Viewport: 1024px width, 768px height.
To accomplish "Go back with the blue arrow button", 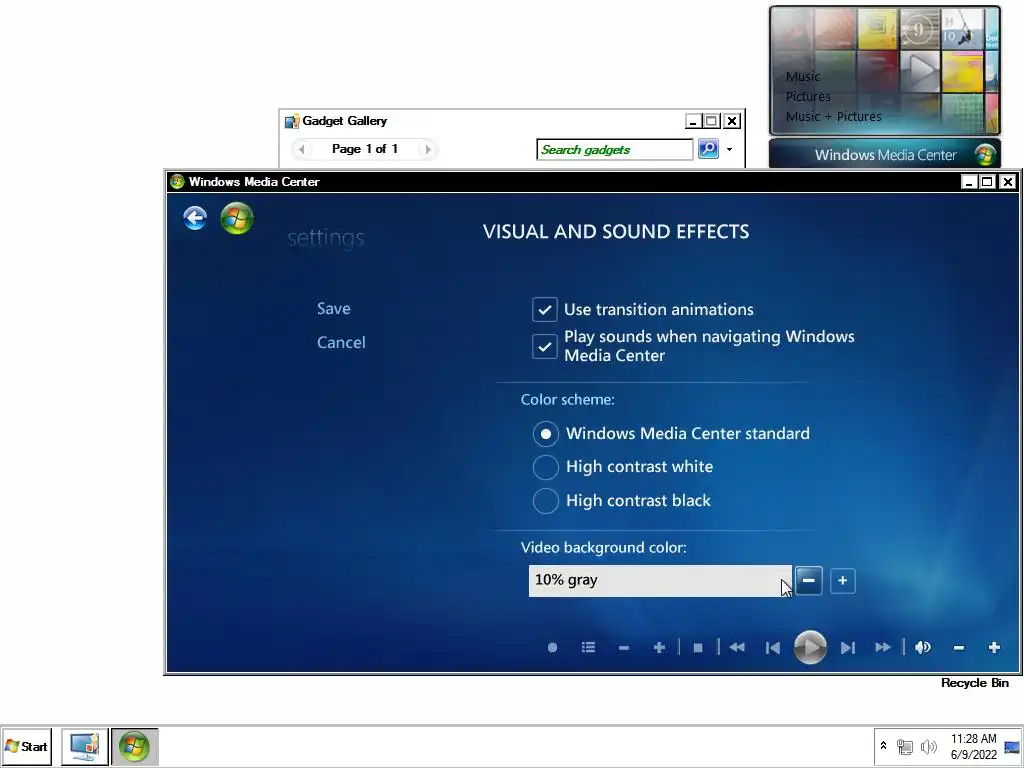I will pyautogui.click(x=195, y=217).
